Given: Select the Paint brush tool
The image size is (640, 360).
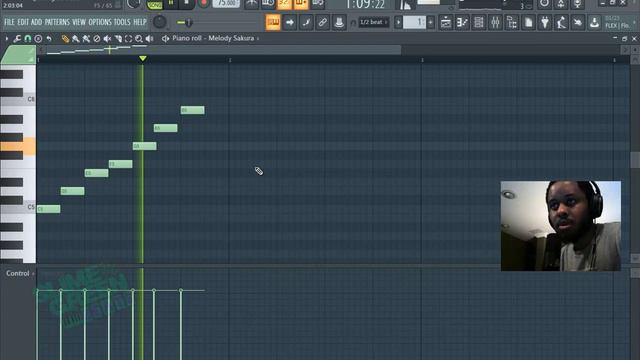Looking at the screenshot, I should tap(76, 39).
